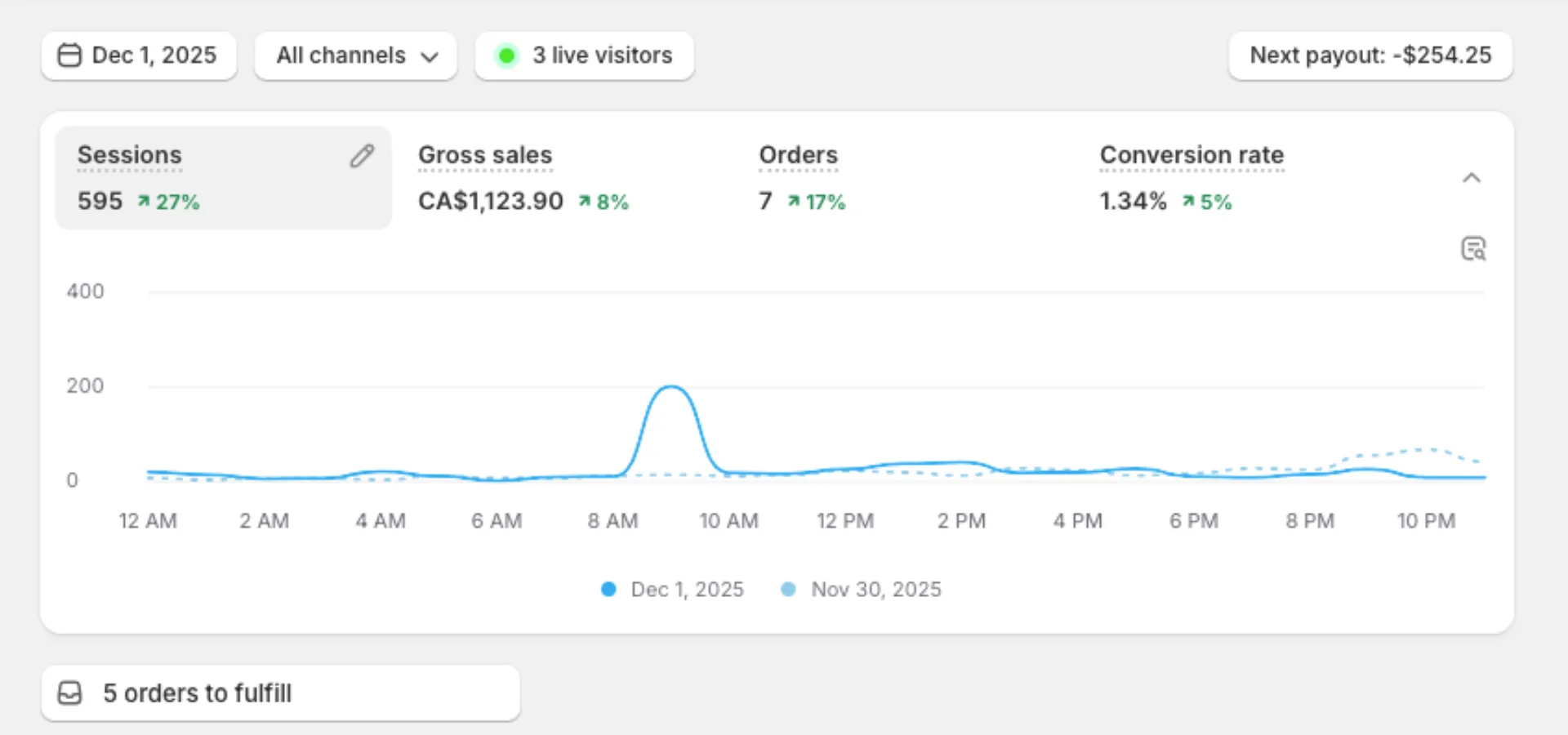
Task: Expand the All channels dropdown
Action: click(355, 56)
